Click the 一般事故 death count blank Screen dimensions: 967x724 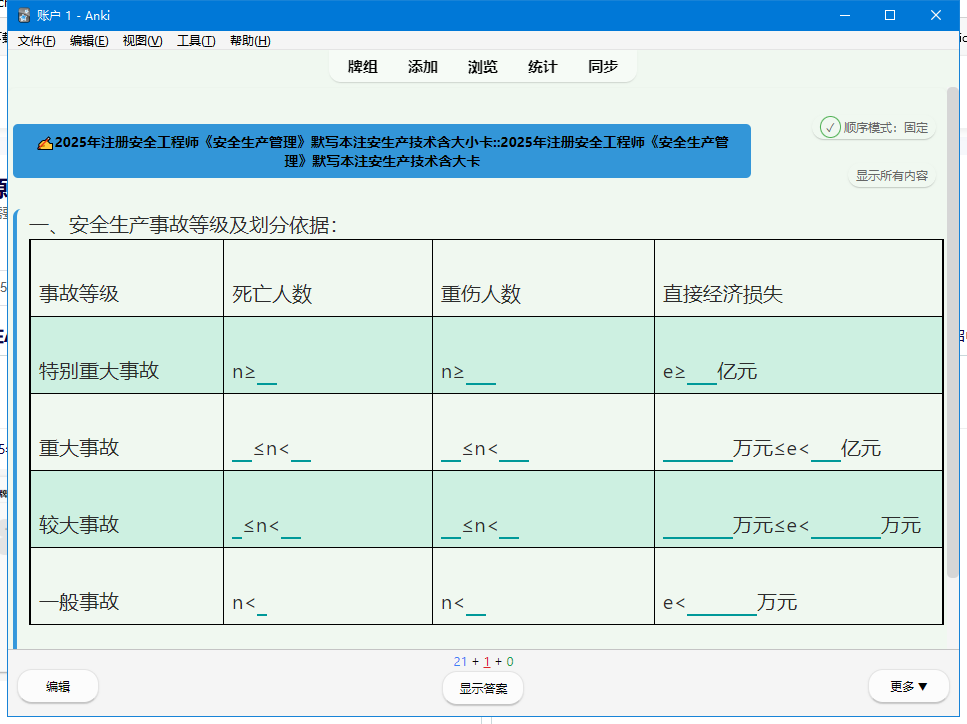coord(261,606)
